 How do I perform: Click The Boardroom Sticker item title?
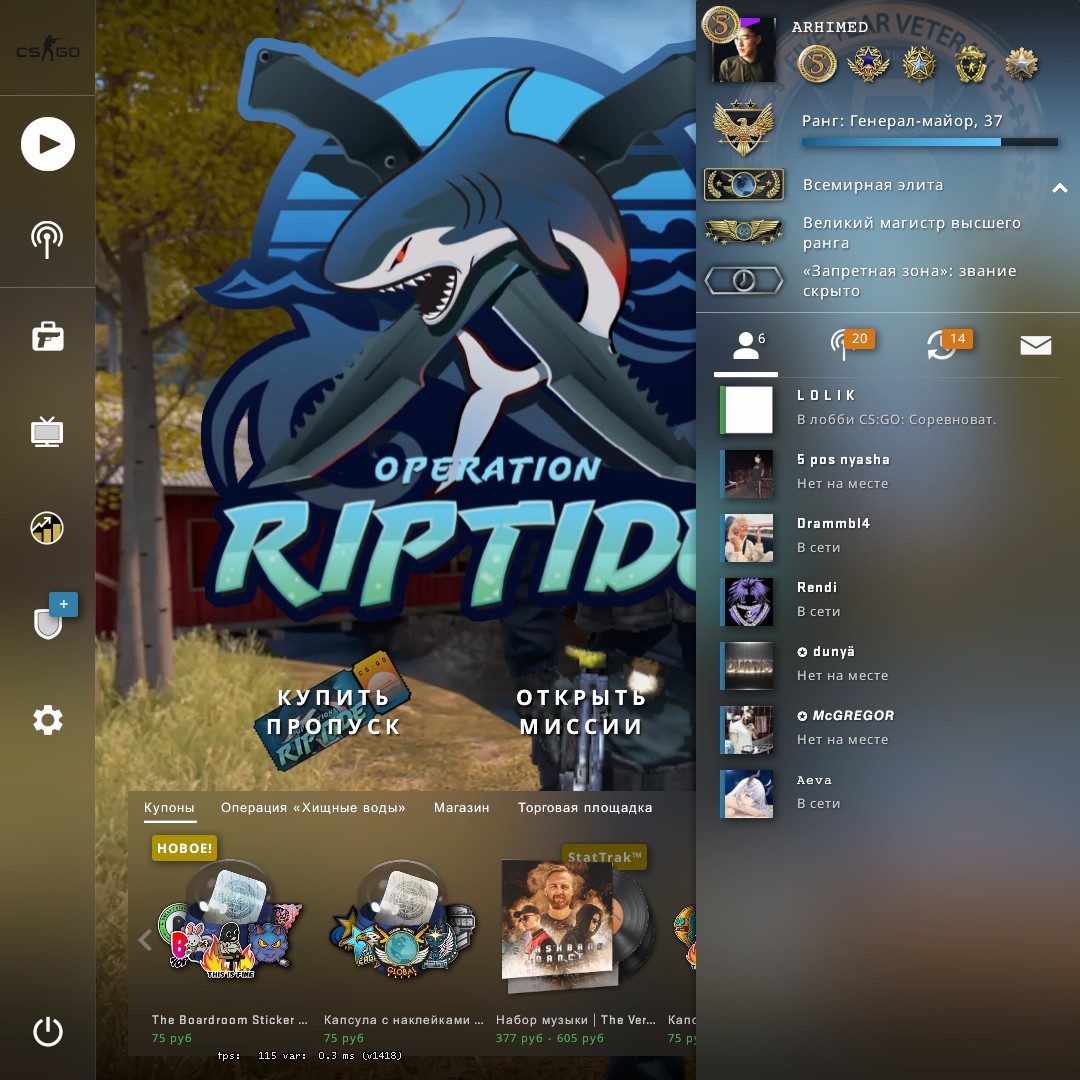(229, 1019)
